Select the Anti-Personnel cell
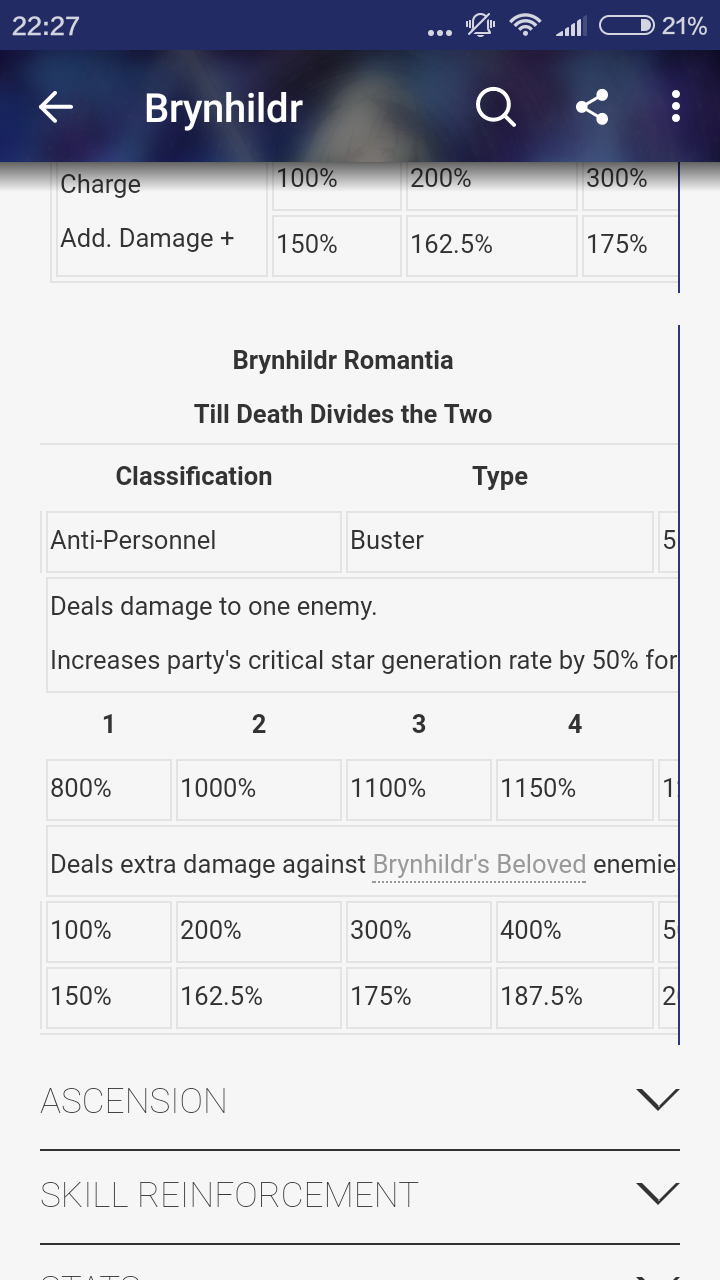 (x=193, y=541)
